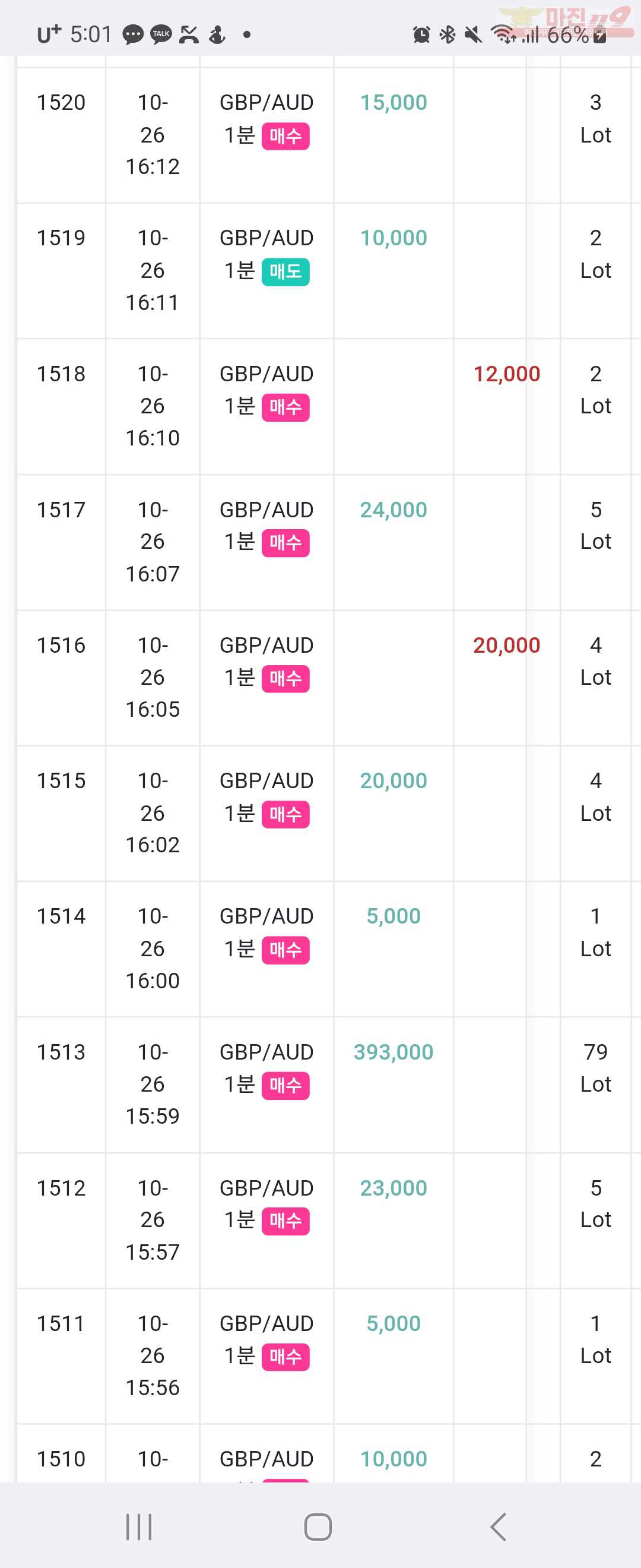Tap the Android back navigation icon
641x1568 pixels.
point(498,1526)
